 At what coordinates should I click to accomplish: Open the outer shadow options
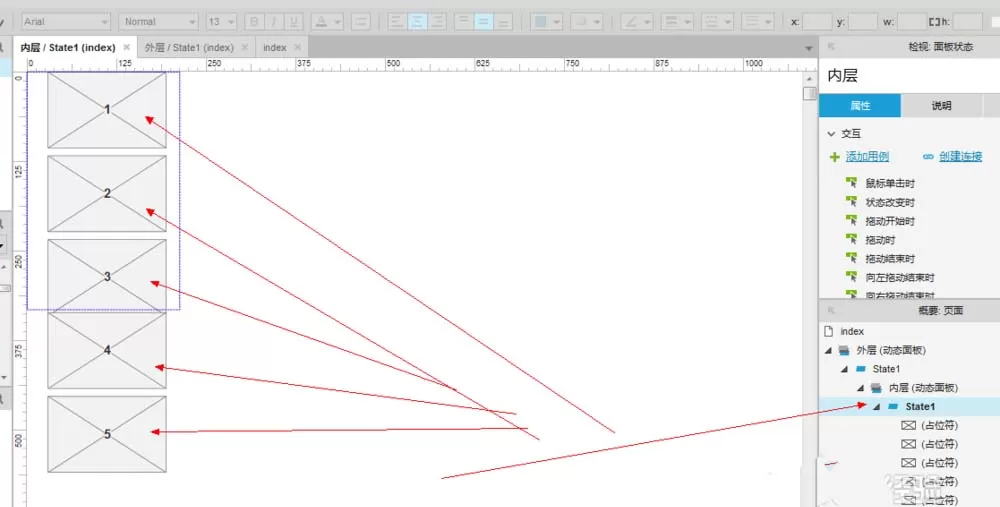click(x=586, y=22)
